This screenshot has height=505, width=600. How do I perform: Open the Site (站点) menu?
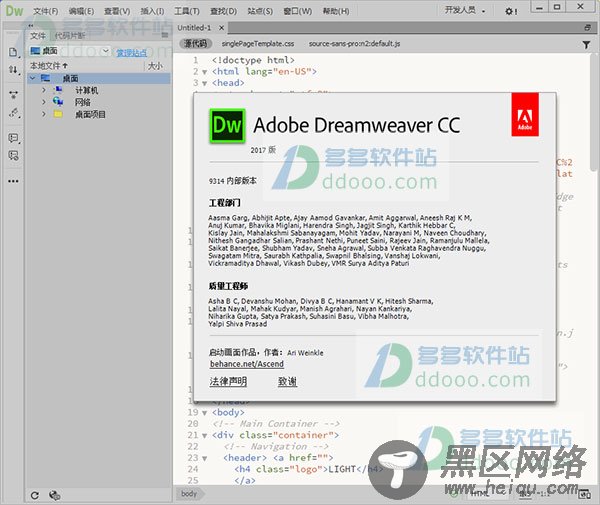pyautogui.click(x=260, y=11)
